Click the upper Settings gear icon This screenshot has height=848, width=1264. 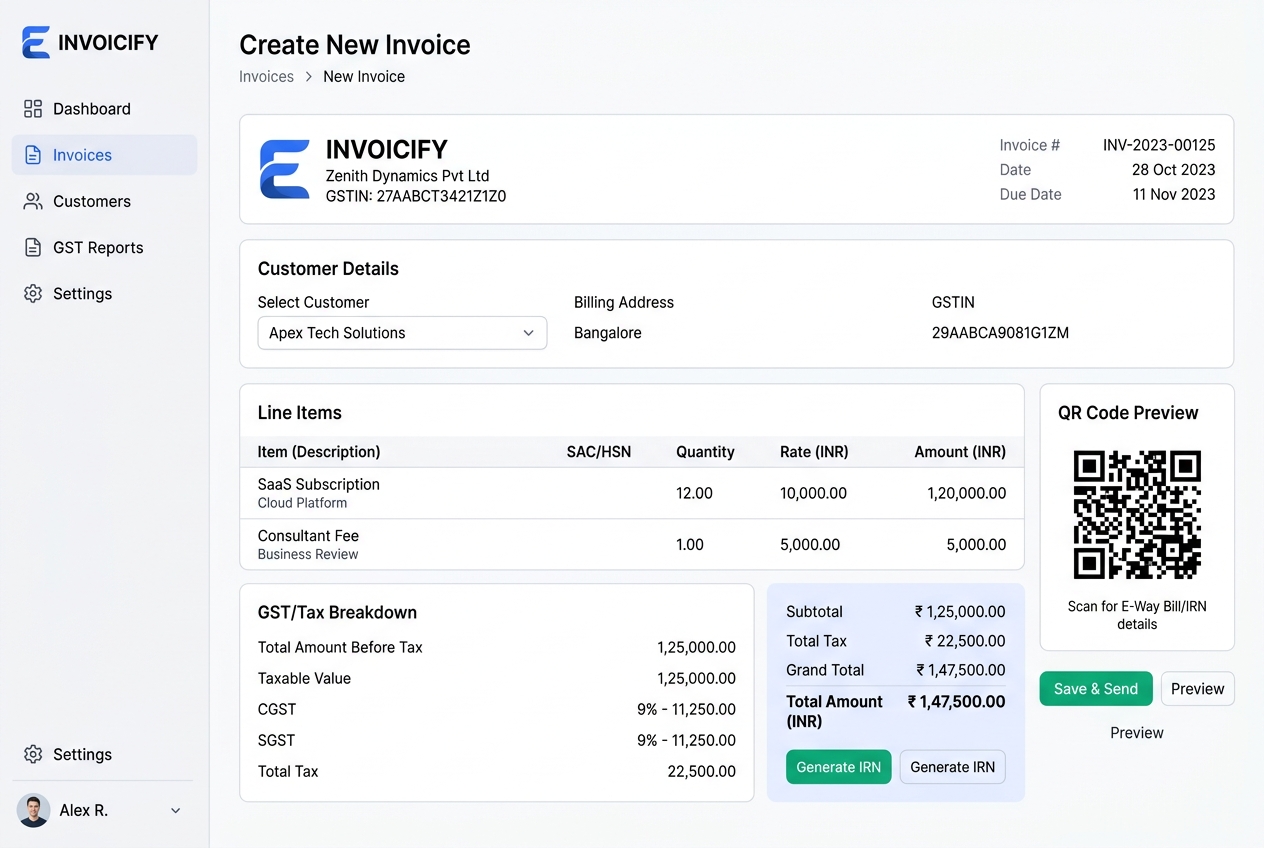coord(33,293)
